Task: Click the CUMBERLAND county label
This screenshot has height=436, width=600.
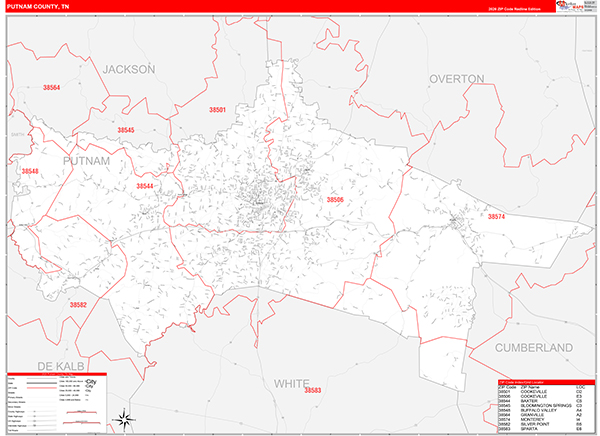Action: tap(534, 348)
